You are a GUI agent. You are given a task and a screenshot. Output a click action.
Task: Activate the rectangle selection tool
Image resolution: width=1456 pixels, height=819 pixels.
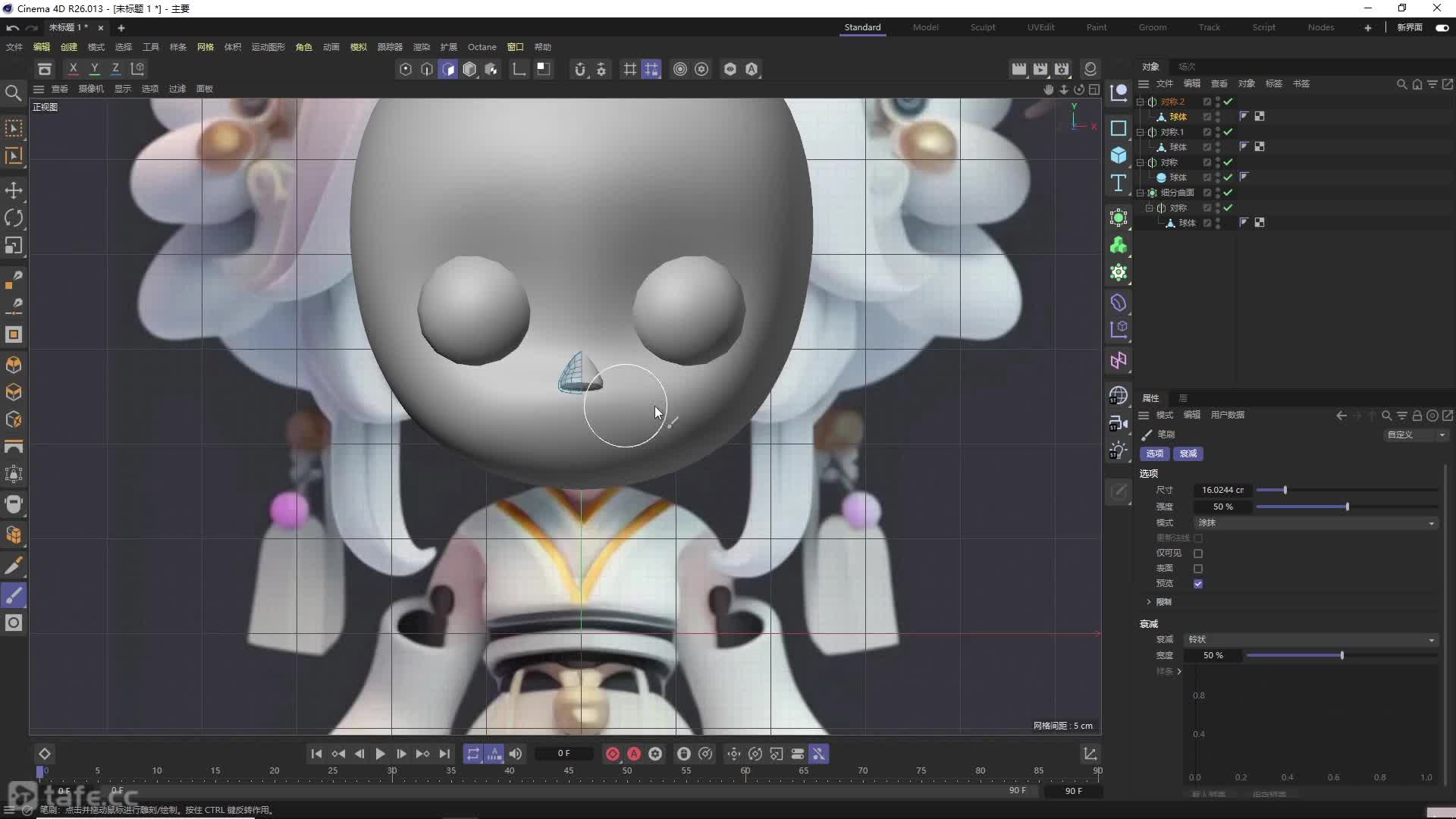coord(14,128)
